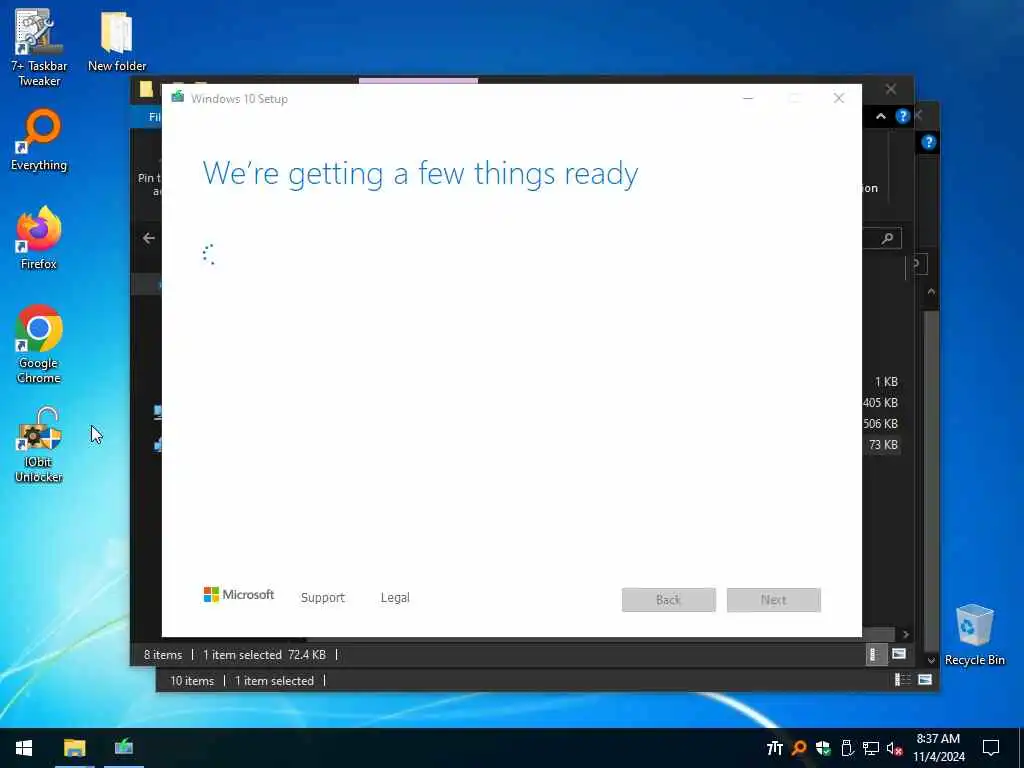1024x768 pixels.
Task: Click the 8 items status bar text
Action: tap(163, 654)
